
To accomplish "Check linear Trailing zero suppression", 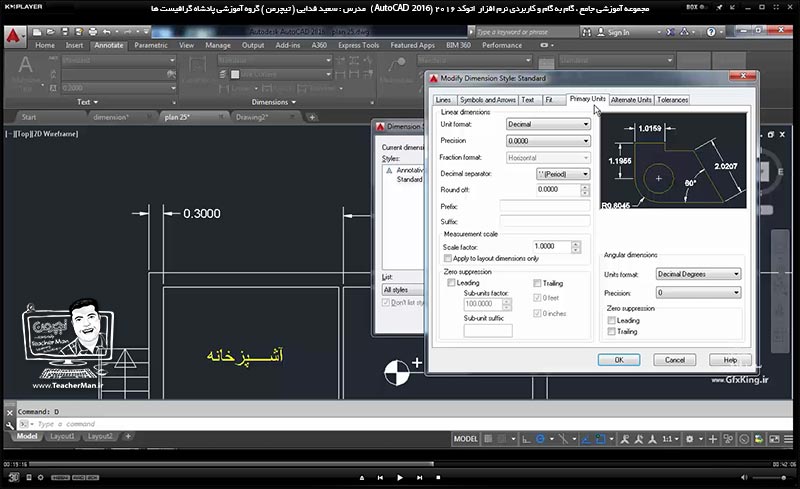I will 537,283.
